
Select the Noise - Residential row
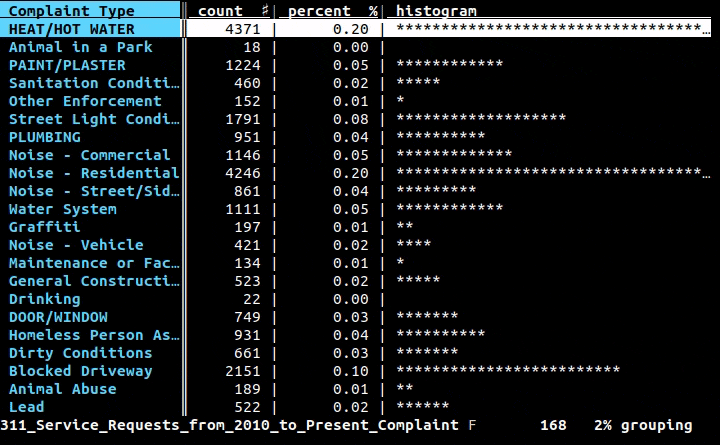(x=355, y=173)
